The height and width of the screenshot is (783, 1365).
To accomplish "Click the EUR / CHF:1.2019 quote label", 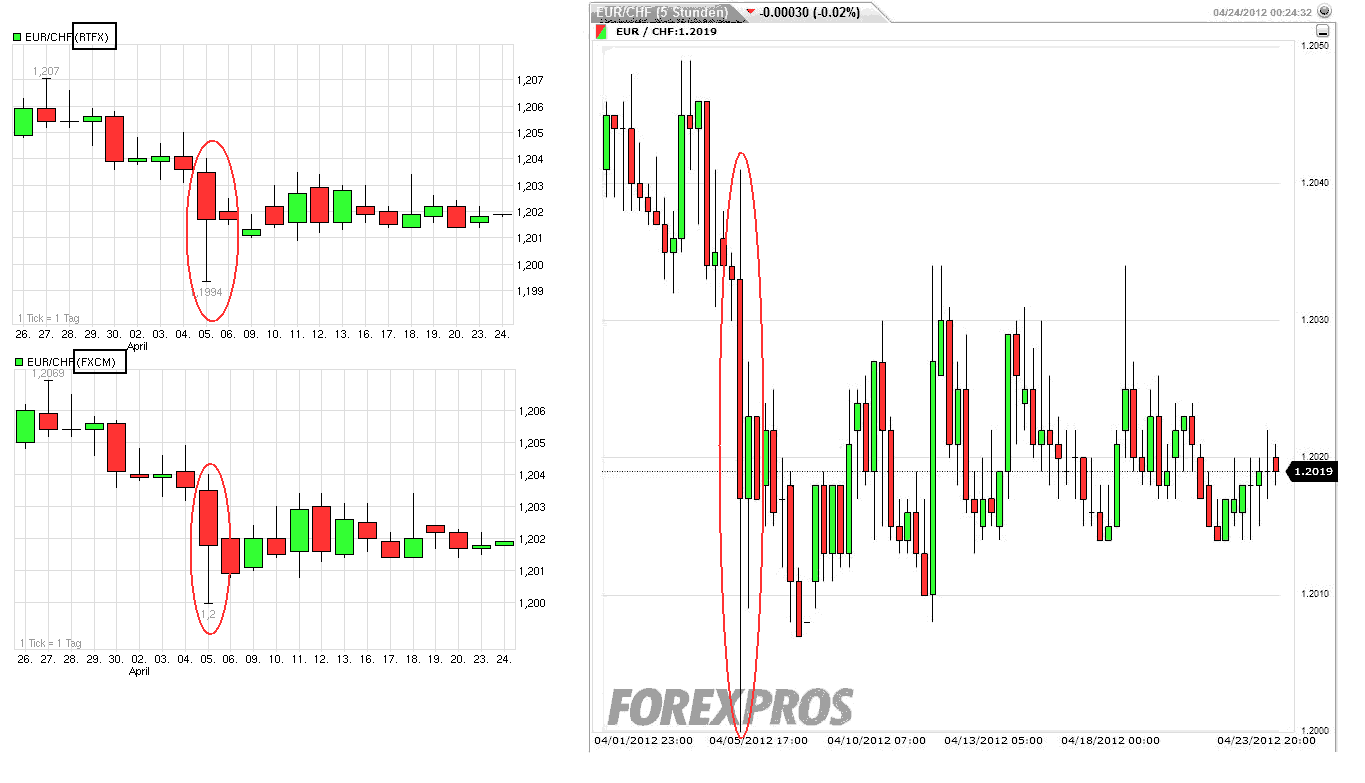I will tap(666, 32).
